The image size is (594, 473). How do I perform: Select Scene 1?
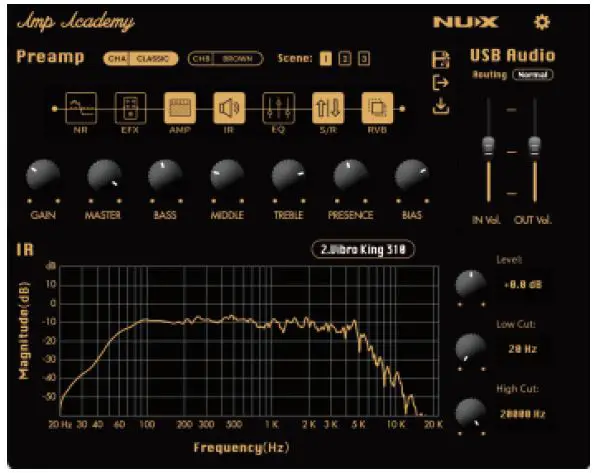(325, 59)
